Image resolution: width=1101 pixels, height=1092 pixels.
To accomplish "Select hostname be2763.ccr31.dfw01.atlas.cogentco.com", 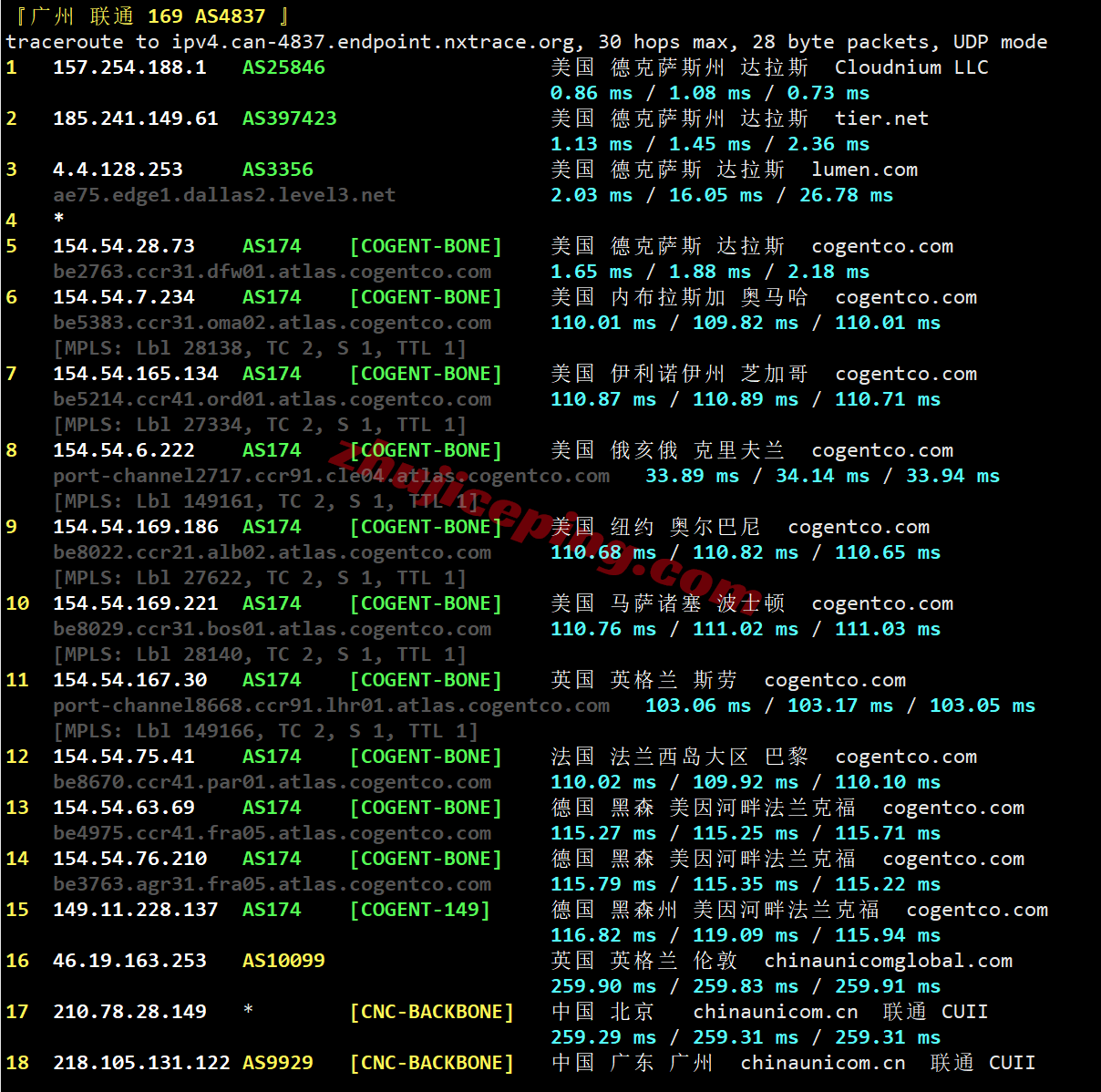I will tap(272, 272).
